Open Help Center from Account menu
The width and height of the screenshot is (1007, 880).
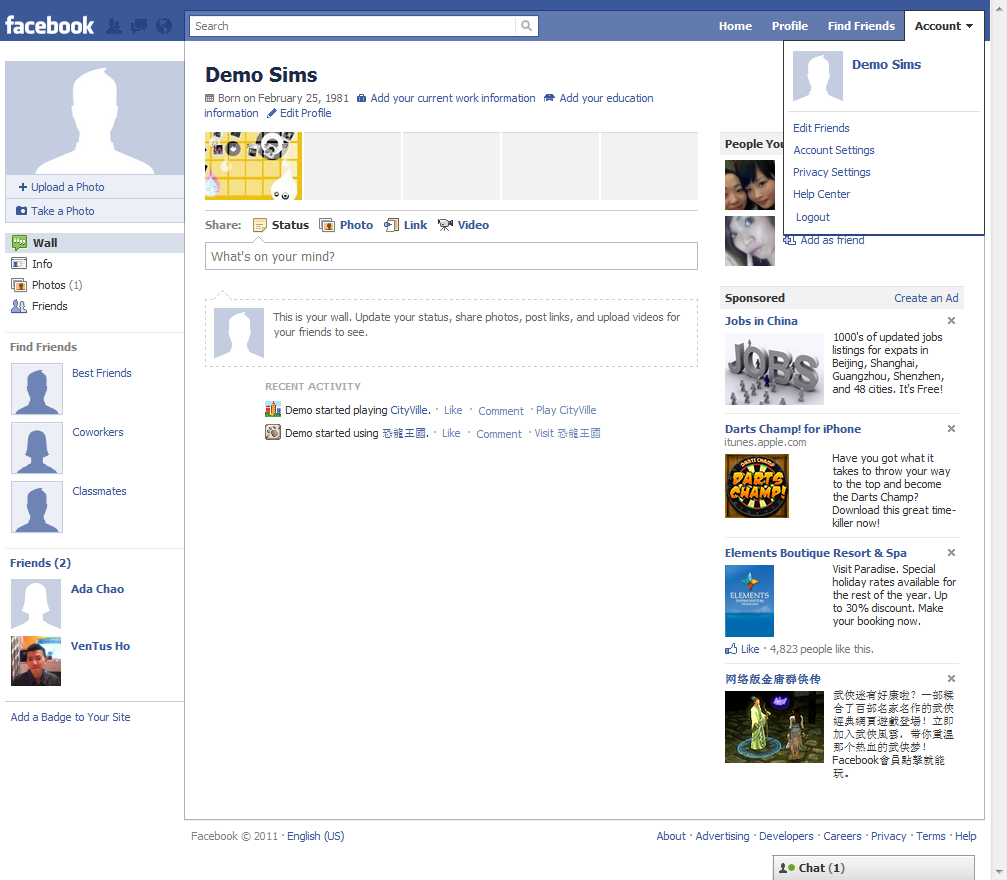point(821,194)
